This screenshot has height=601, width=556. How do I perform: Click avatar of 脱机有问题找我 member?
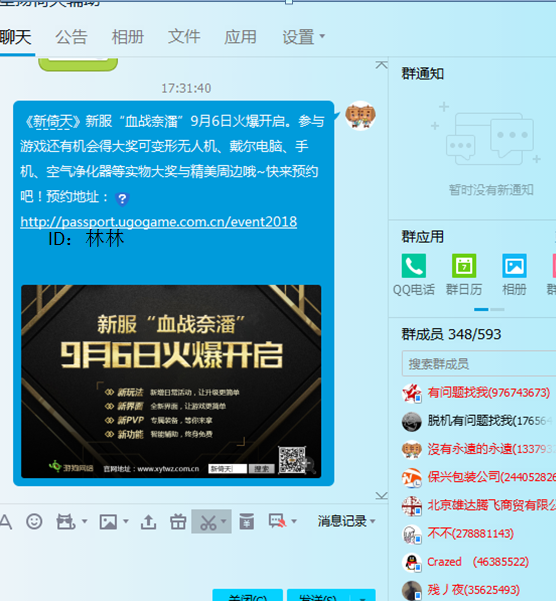(412, 421)
